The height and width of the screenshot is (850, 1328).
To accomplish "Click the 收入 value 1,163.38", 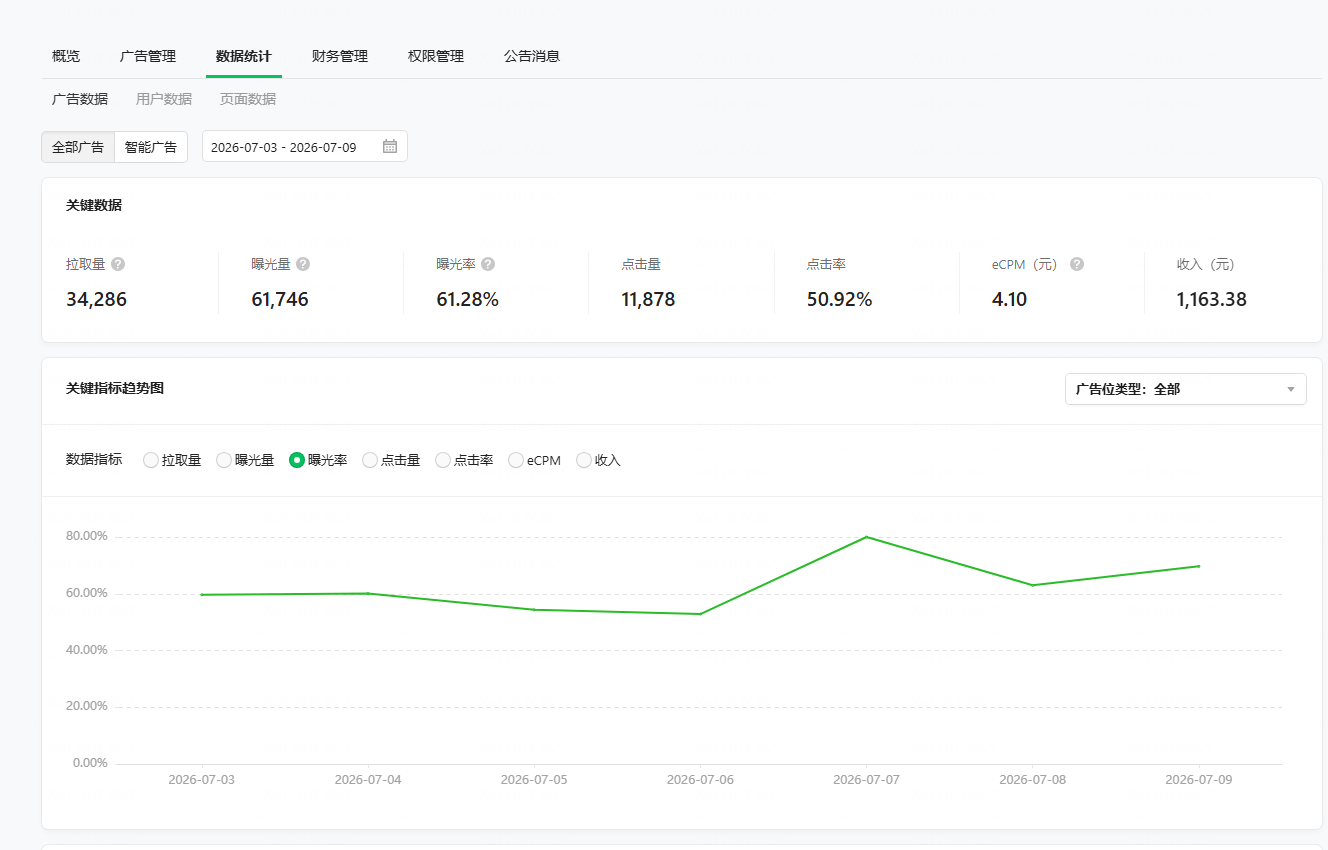I will point(1212,299).
